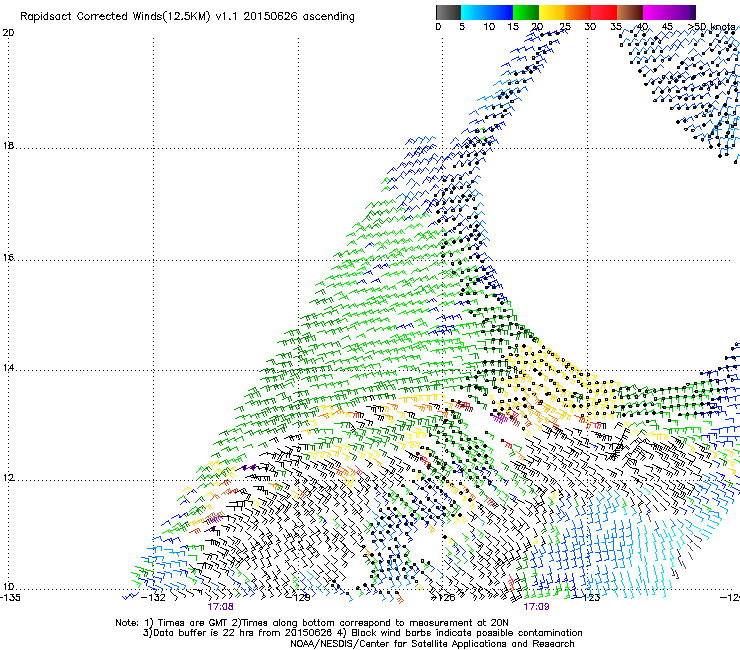
Task: Click the yellow 20-25 knots legend swatch
Action: pos(552,12)
